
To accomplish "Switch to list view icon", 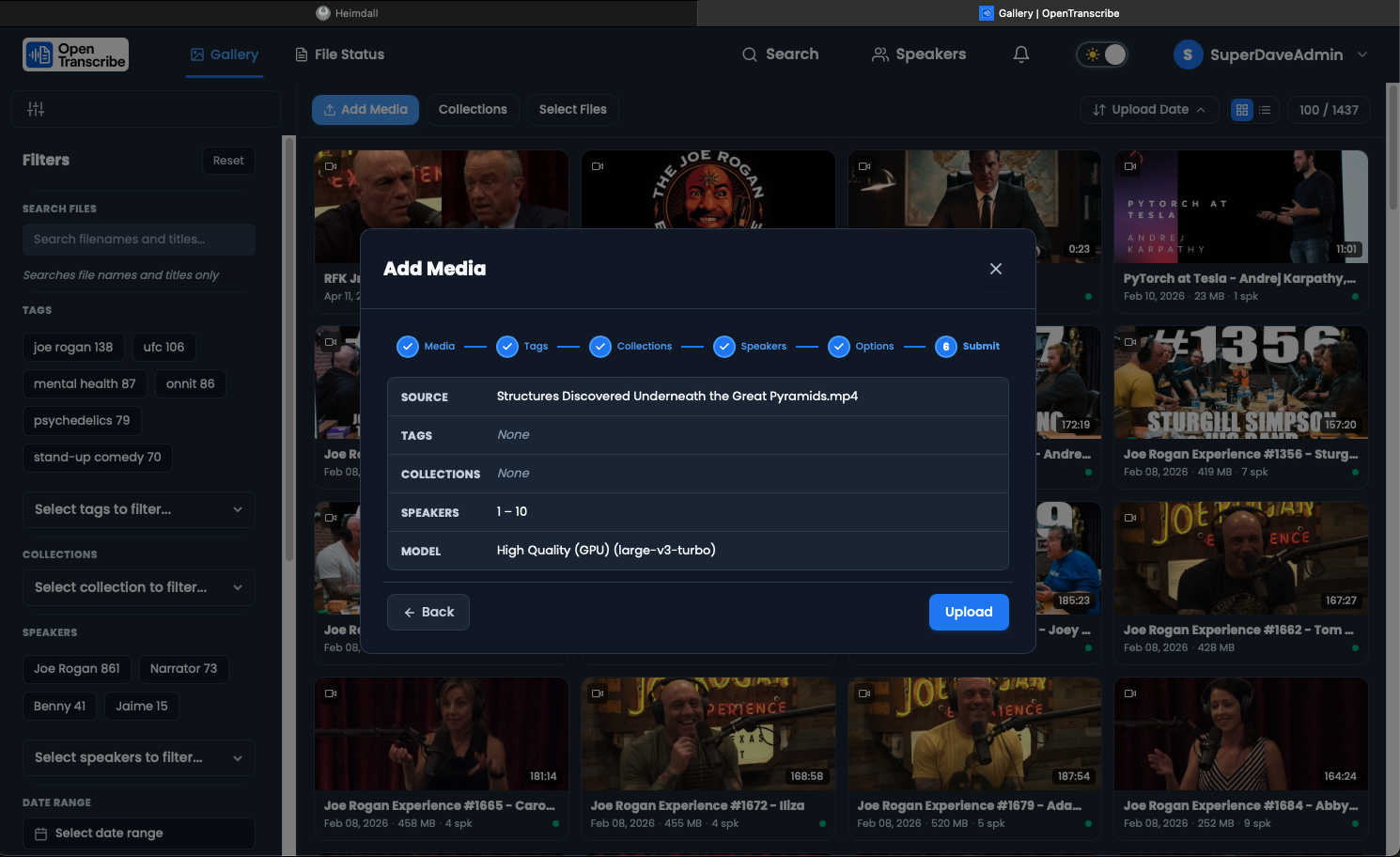I will 1265,110.
